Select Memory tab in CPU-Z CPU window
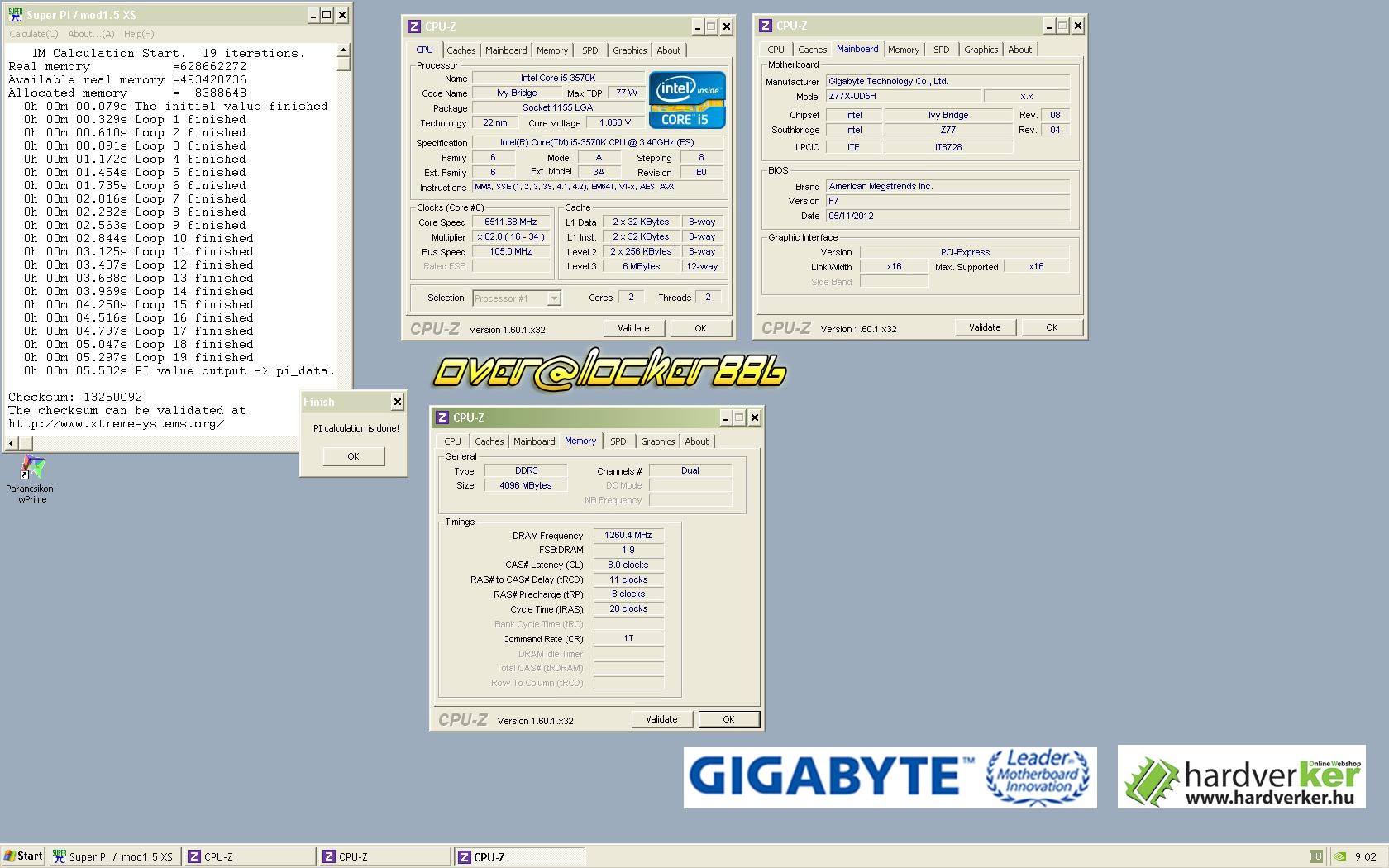This screenshot has width=1389, height=868. [x=552, y=50]
